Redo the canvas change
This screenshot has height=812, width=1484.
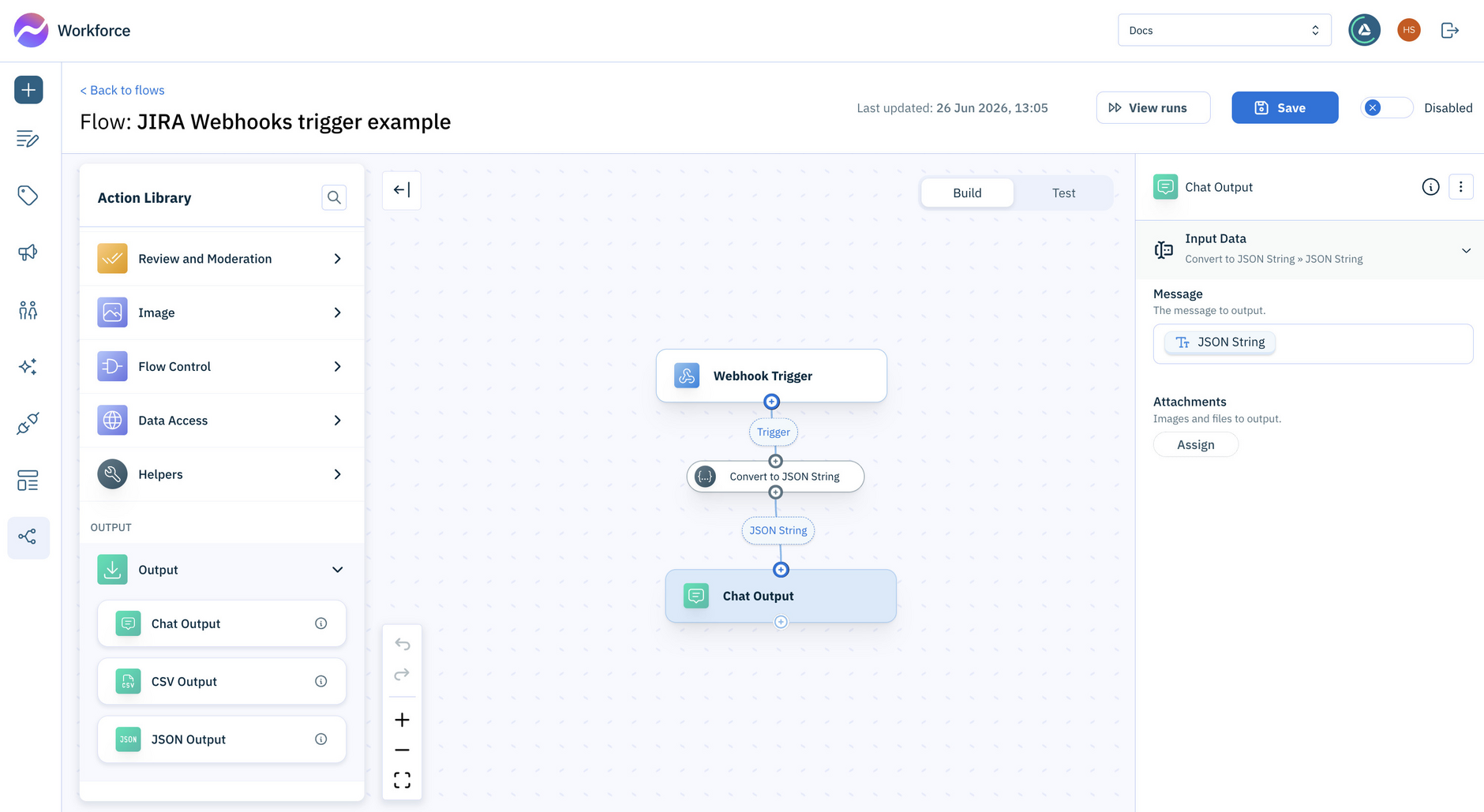pos(402,674)
